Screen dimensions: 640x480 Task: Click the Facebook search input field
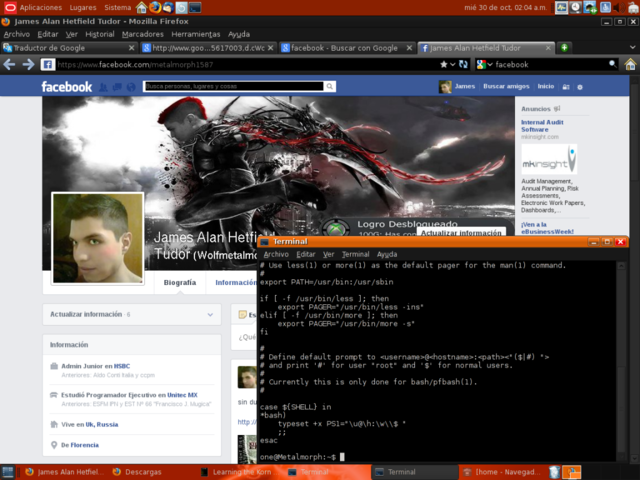tap(234, 86)
